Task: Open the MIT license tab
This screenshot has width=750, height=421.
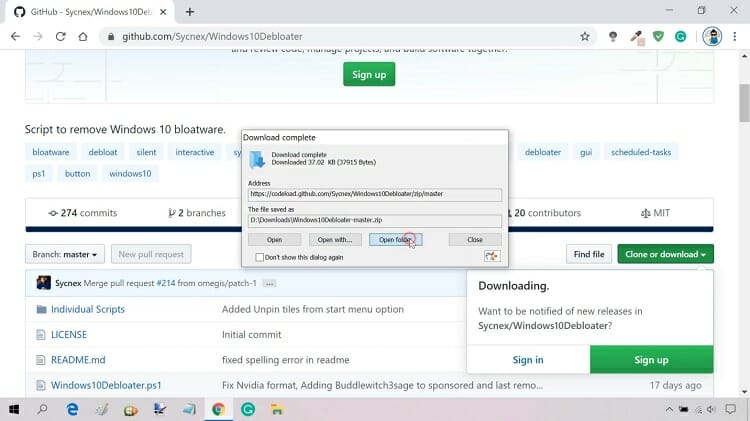Action: coord(655,213)
